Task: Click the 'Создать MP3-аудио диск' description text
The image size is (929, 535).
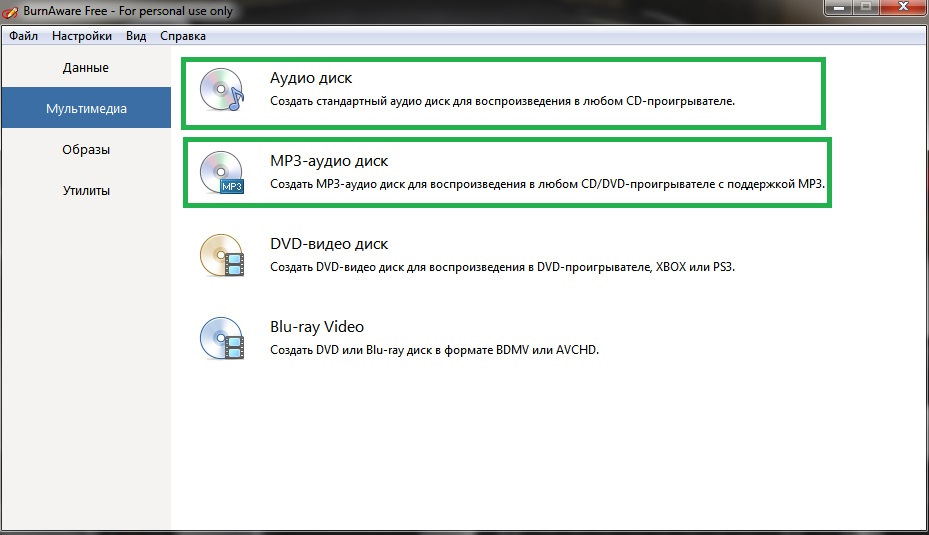Action: pos(547,184)
